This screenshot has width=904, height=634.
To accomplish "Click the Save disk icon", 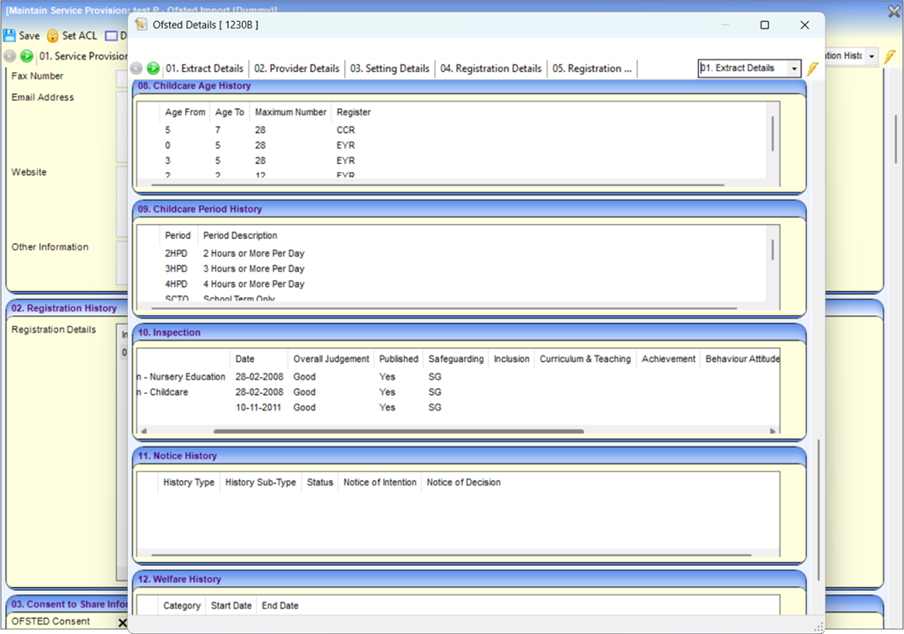I will click(x=10, y=35).
